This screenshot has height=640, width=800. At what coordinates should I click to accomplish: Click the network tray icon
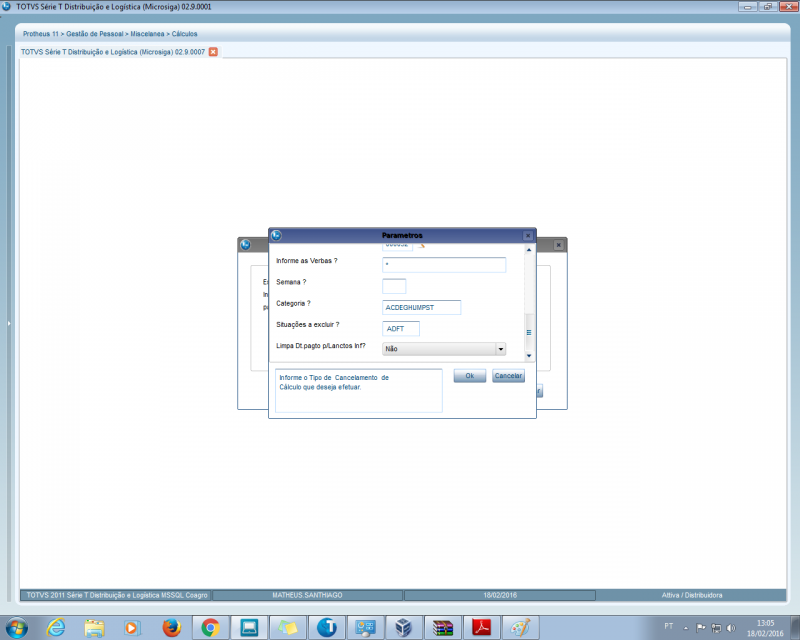point(716,628)
